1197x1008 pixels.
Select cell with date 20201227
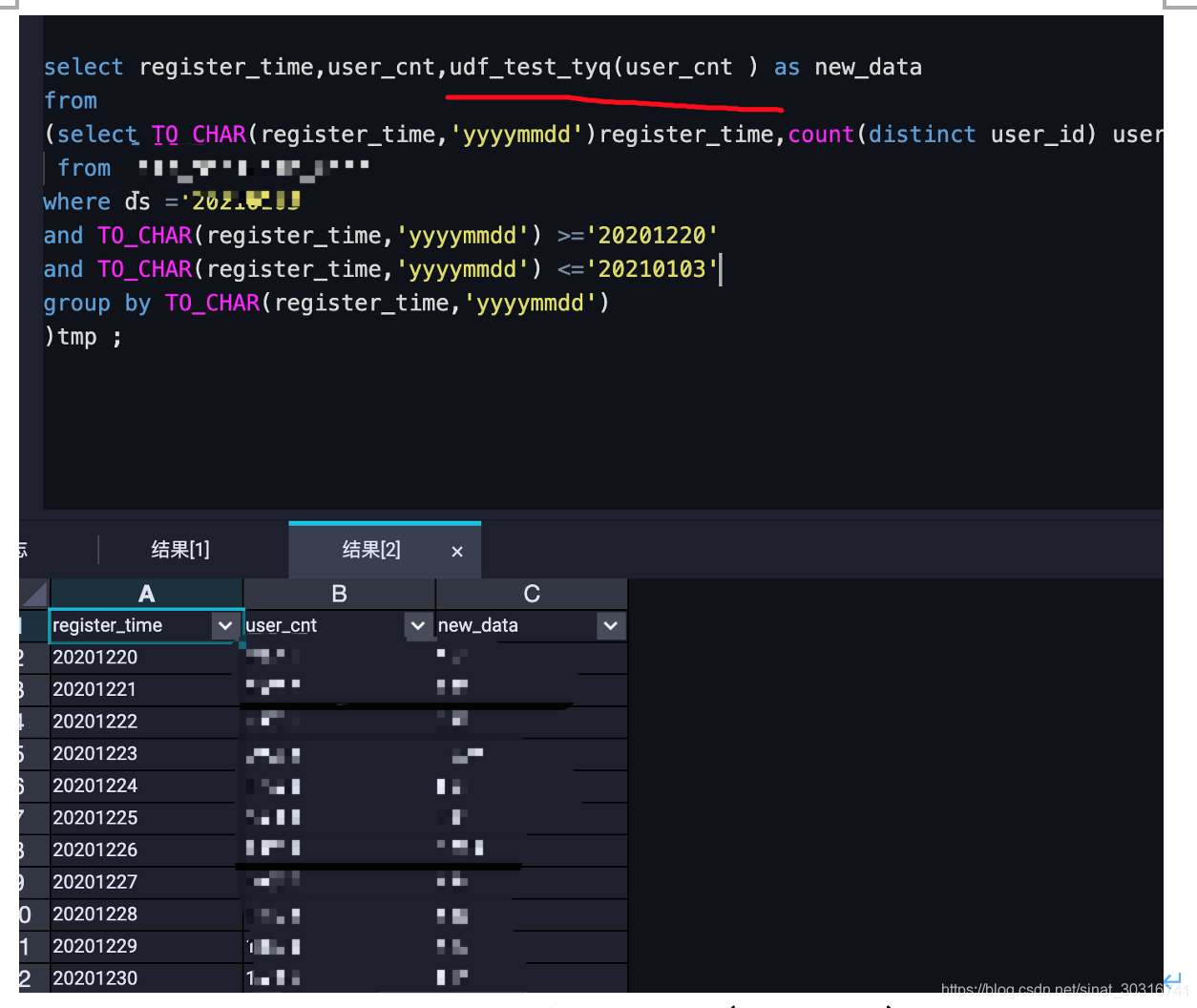click(x=145, y=882)
